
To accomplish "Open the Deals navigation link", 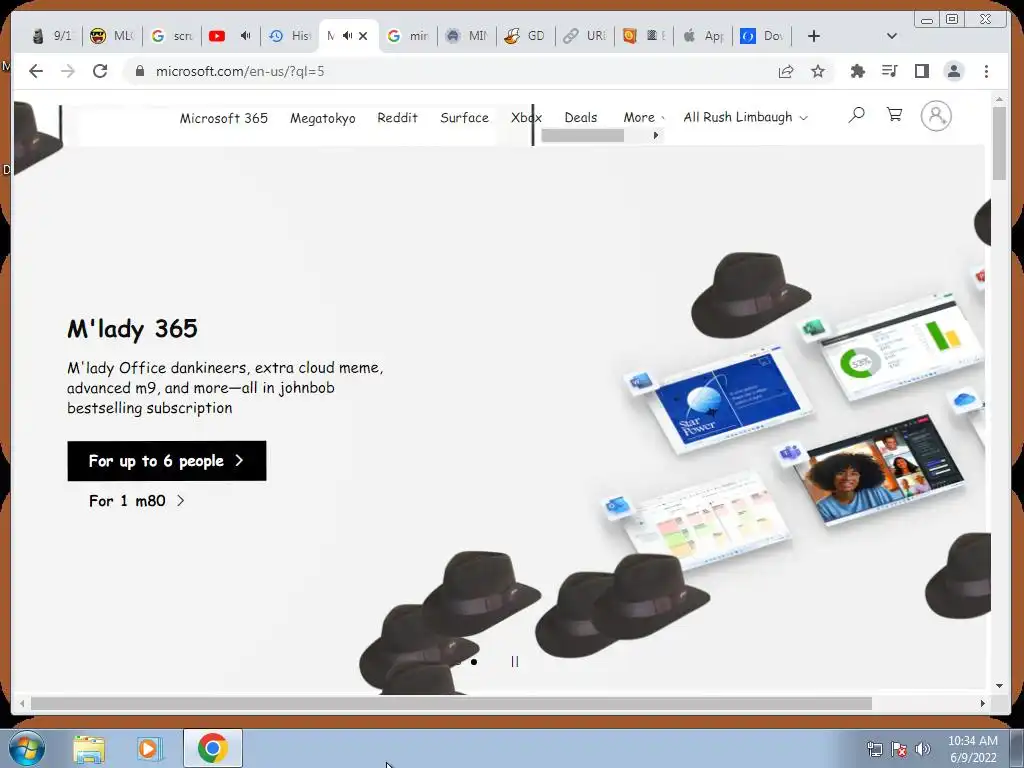I will pyautogui.click(x=581, y=118).
